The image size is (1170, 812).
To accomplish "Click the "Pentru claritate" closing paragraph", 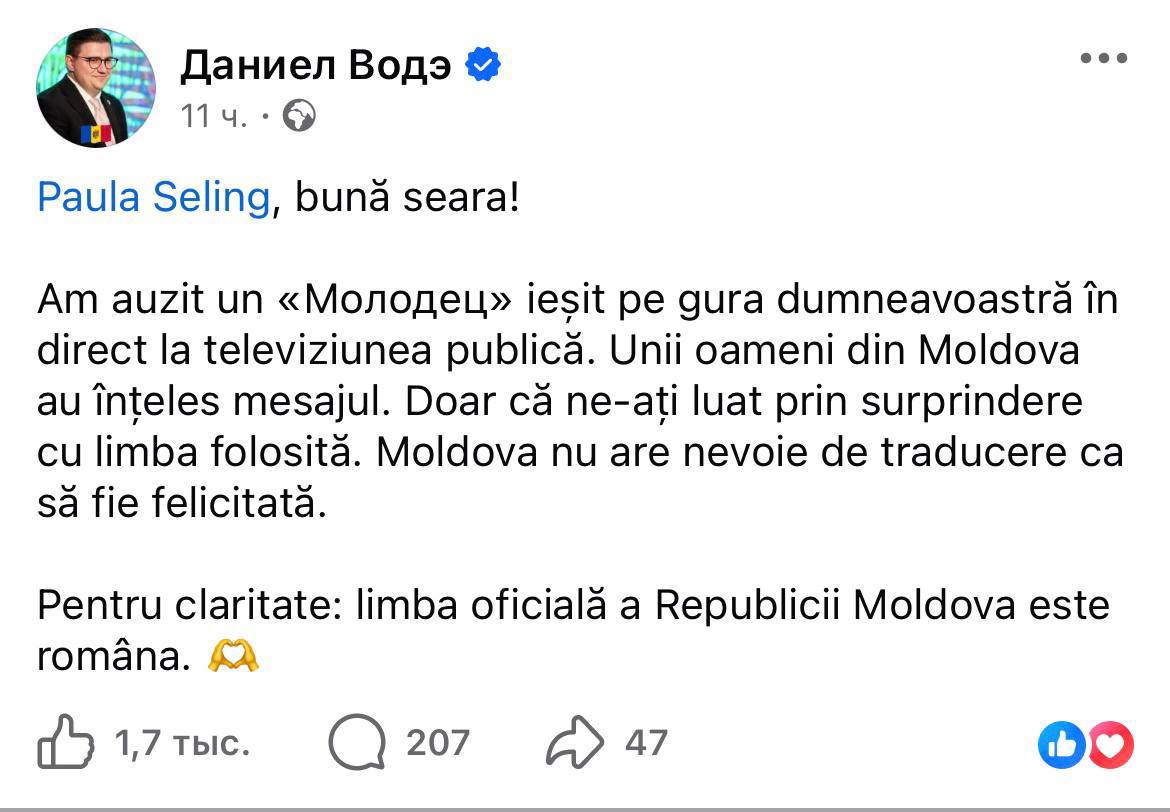I will coord(573,606).
